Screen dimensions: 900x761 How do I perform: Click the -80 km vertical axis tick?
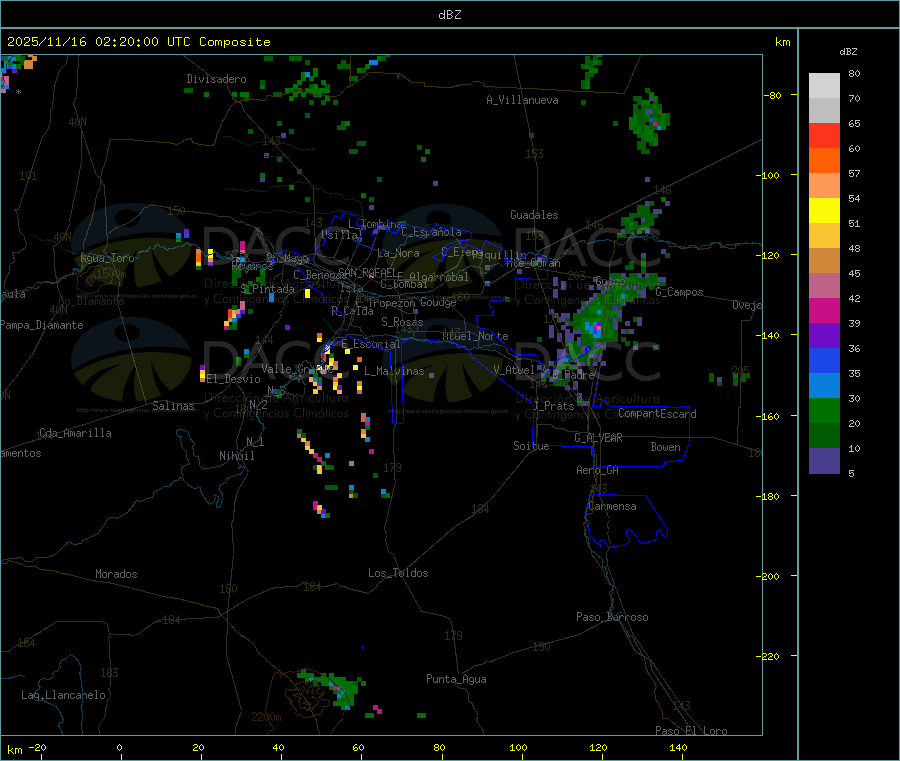tap(773, 95)
